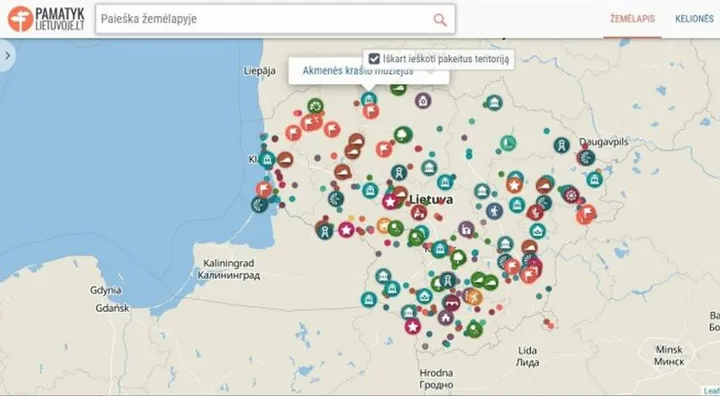This screenshot has width=720, height=396.
Task: Click the pink star marker near the southern border
Action: click(413, 327)
